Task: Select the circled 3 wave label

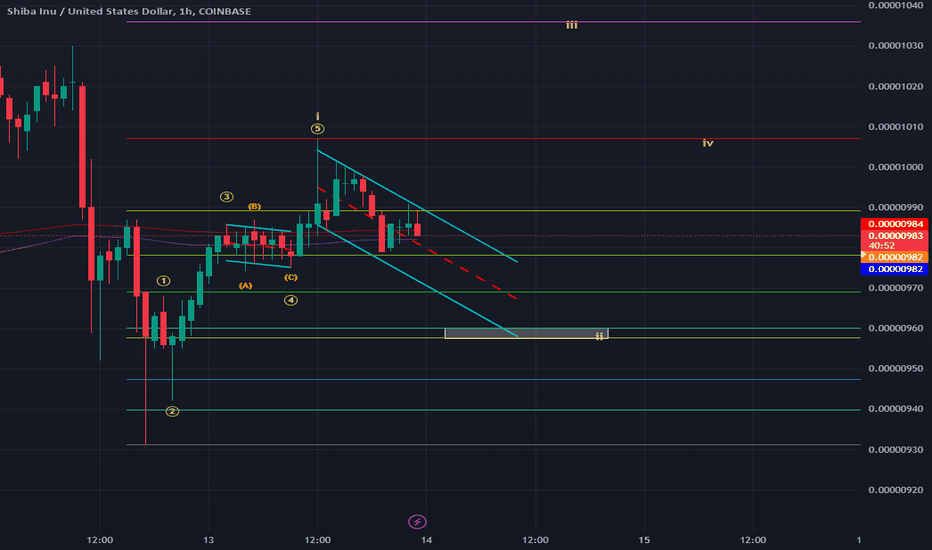Action: coord(226,196)
